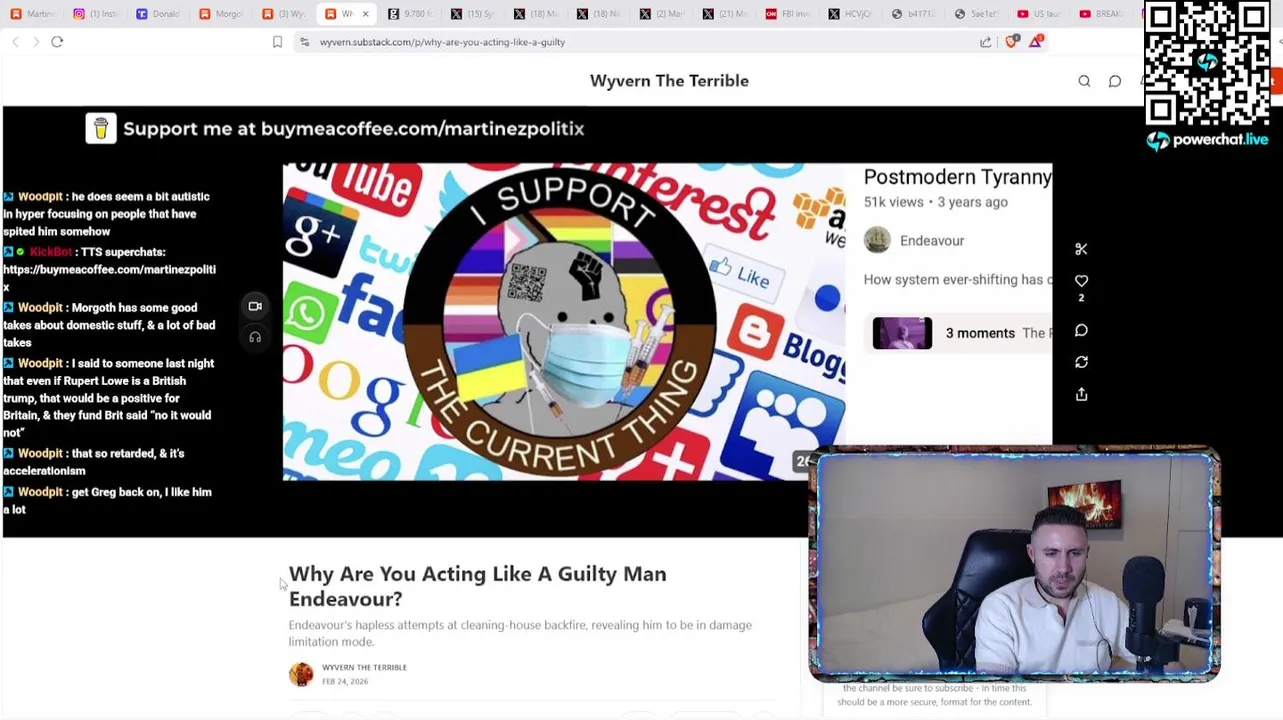Close the active Substack tab

point(365,14)
